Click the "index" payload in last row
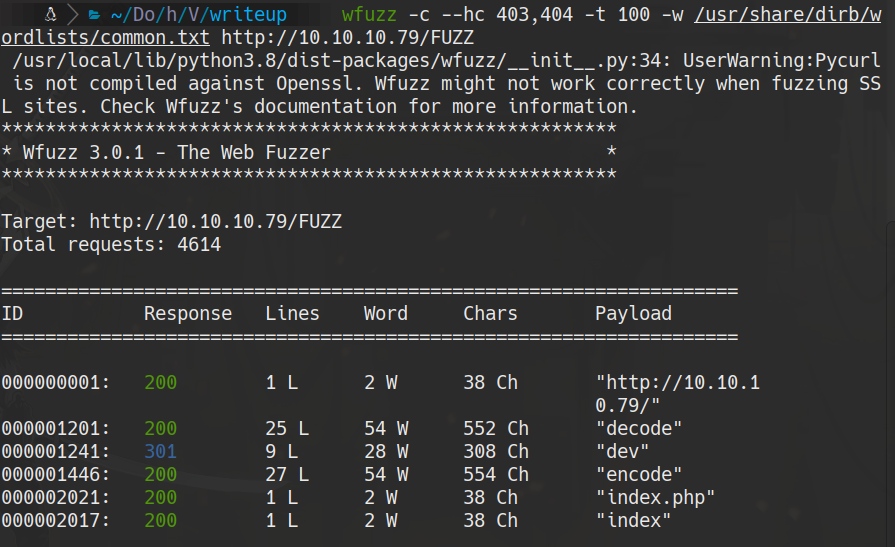The width and height of the screenshot is (895, 547). (x=633, y=521)
